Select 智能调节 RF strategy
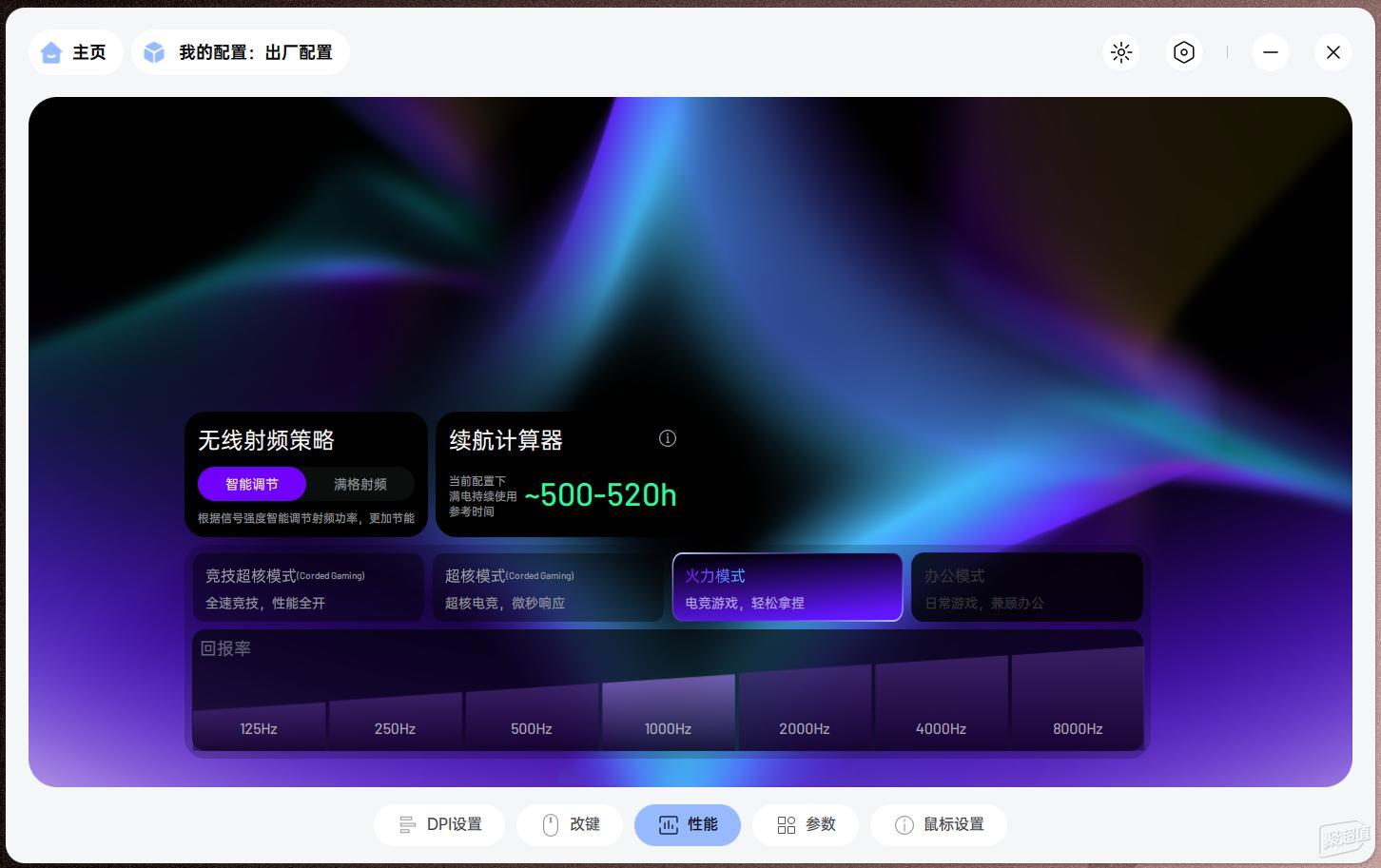This screenshot has width=1381, height=868. coord(252,484)
